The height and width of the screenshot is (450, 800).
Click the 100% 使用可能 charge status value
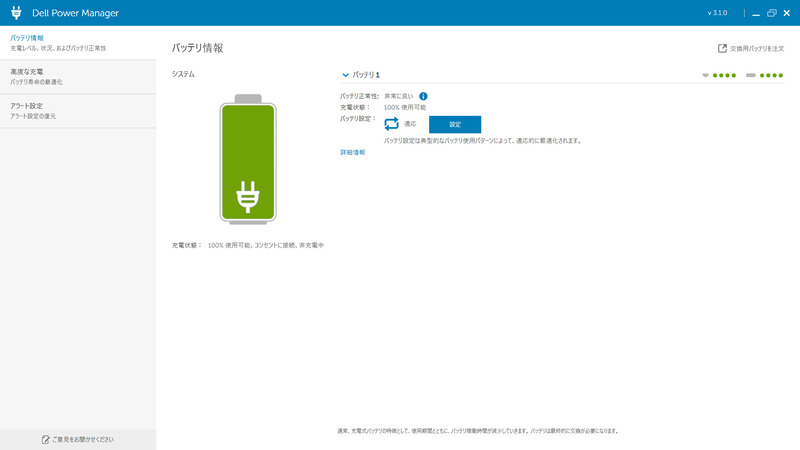pos(405,108)
